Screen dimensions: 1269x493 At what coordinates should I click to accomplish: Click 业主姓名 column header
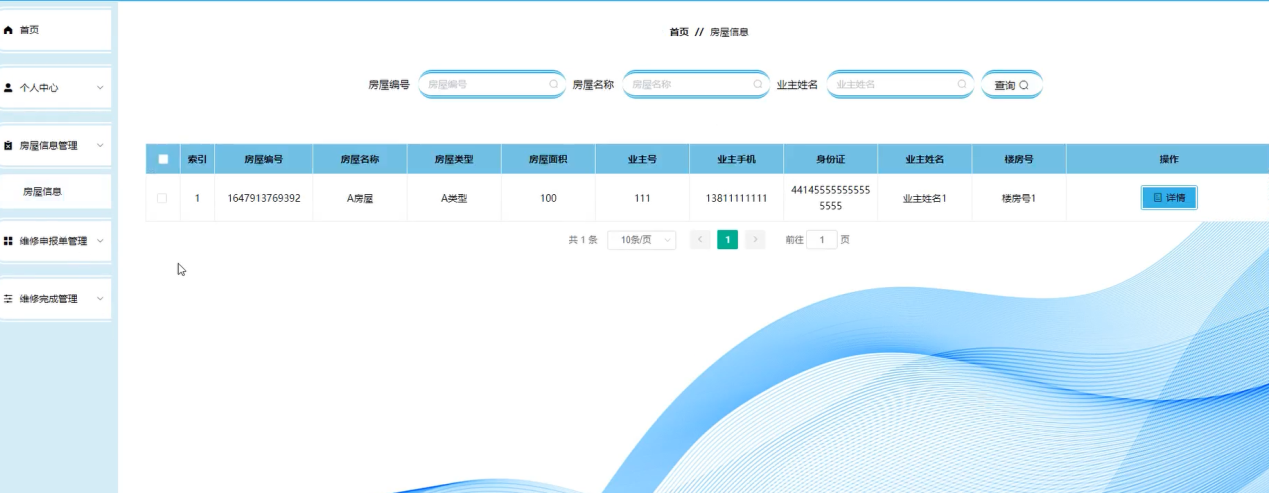pyautogui.click(x=924, y=159)
